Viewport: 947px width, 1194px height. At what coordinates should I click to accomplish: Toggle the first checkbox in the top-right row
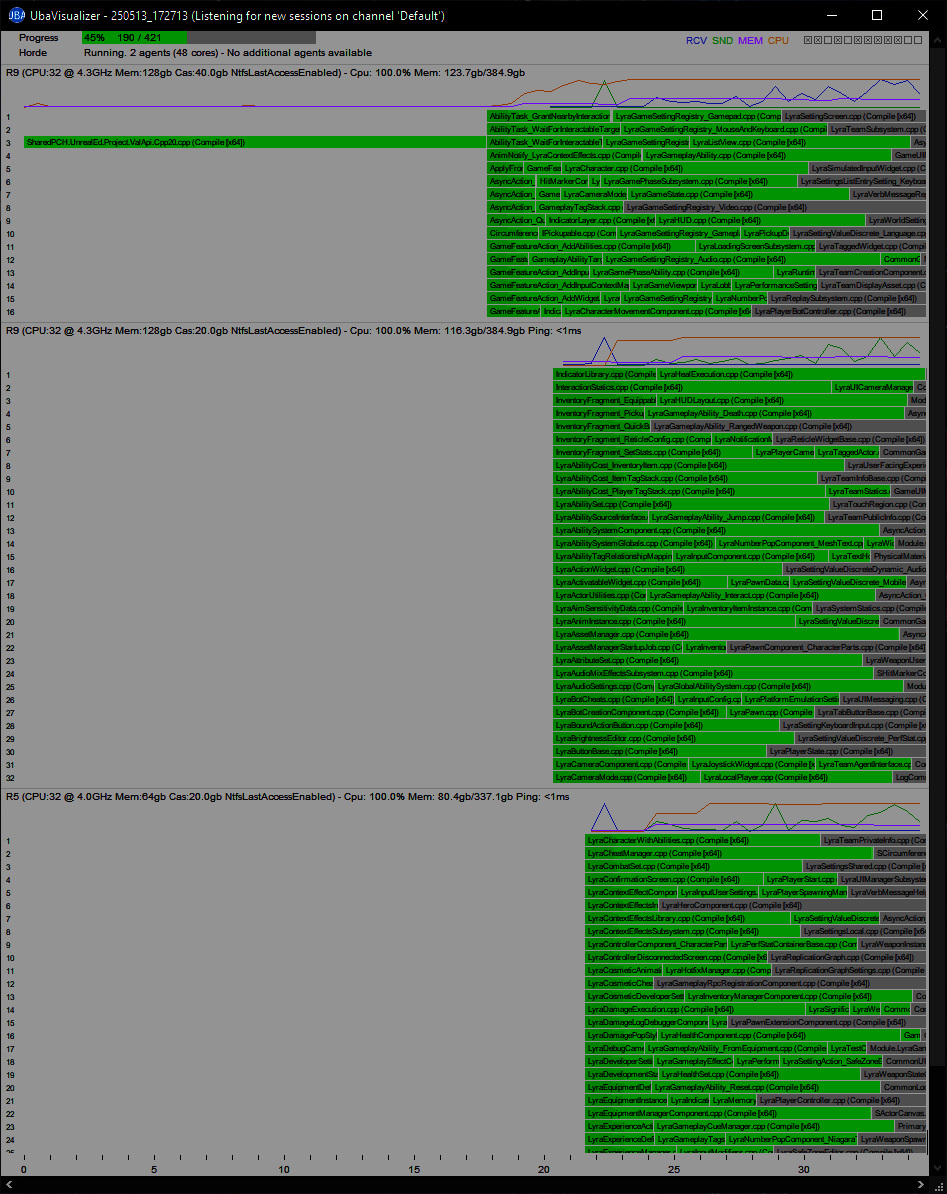point(807,41)
